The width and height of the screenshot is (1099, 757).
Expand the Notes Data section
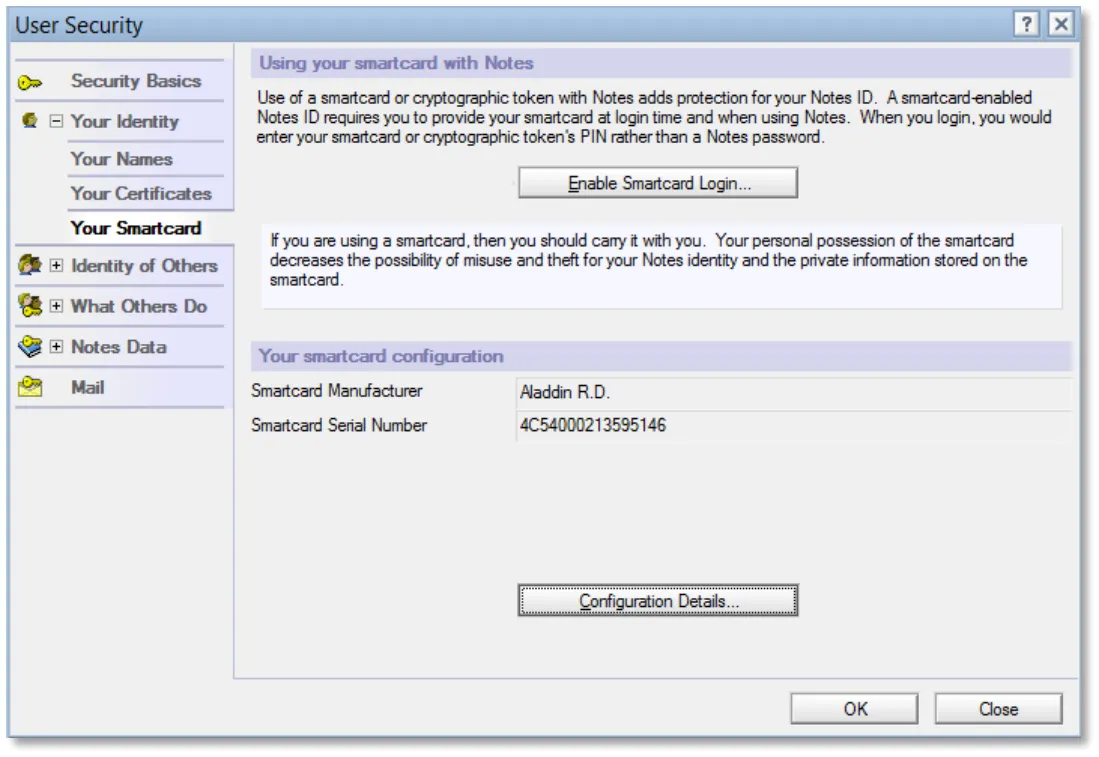[x=56, y=347]
